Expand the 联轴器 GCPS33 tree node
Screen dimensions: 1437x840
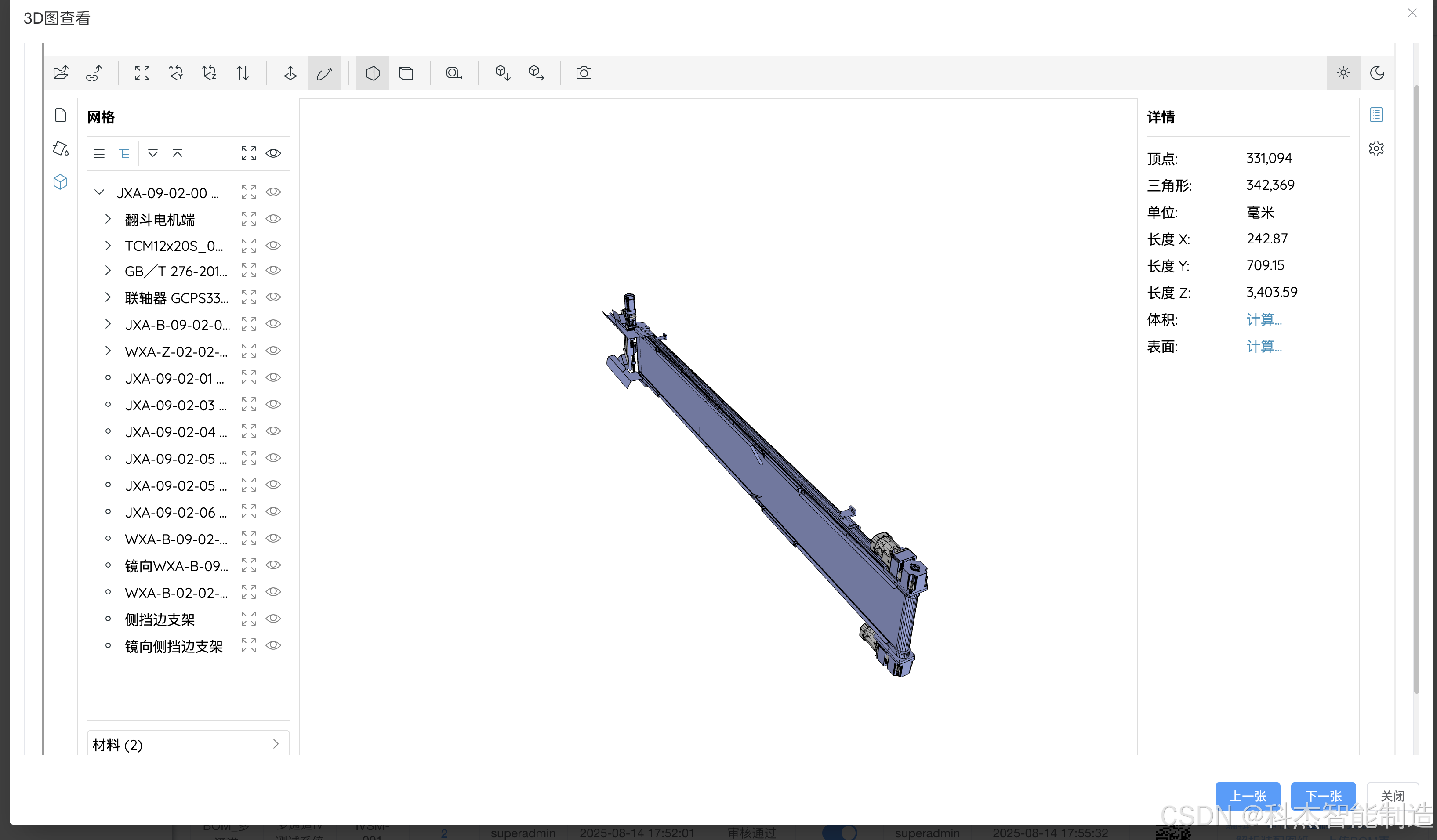[109, 297]
